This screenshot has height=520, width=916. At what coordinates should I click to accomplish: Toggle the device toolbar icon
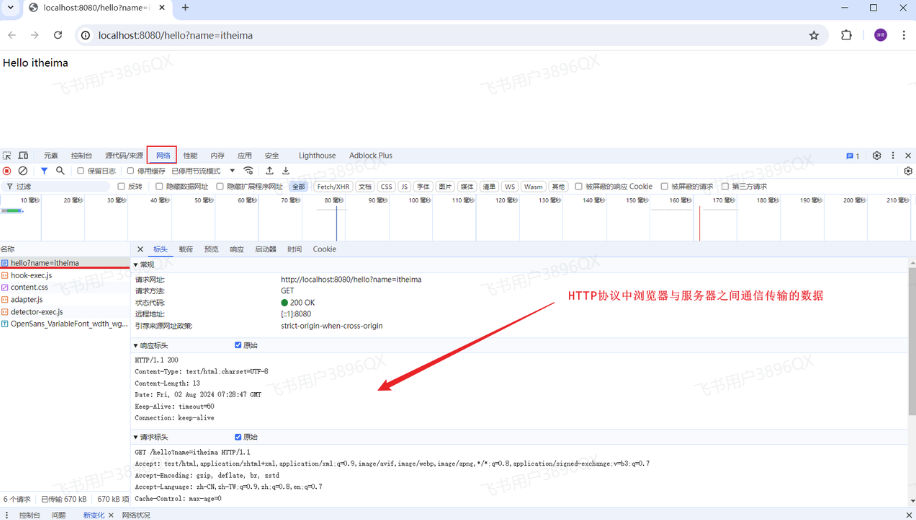23,155
